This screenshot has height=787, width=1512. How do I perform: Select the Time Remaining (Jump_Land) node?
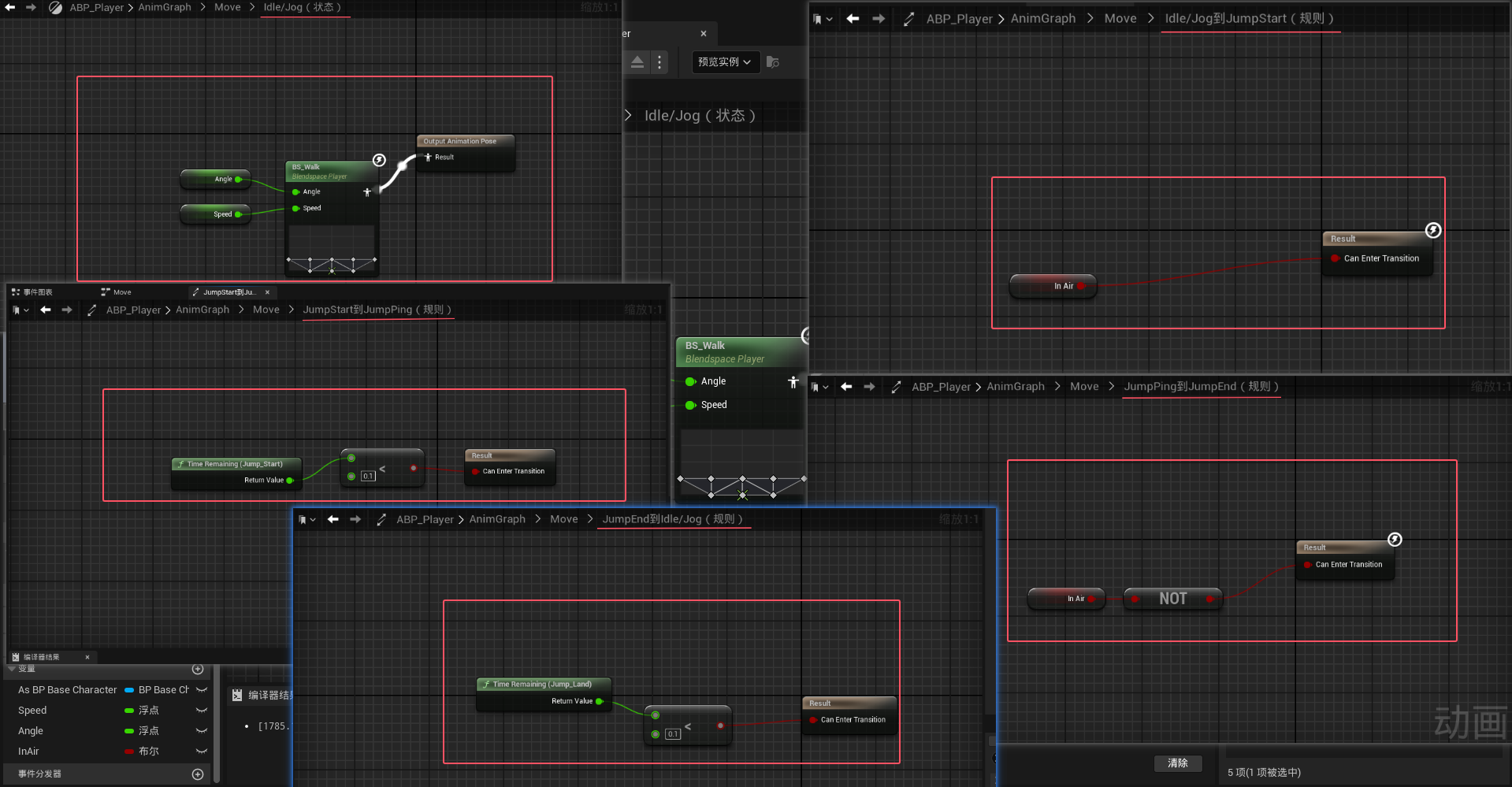tap(544, 693)
